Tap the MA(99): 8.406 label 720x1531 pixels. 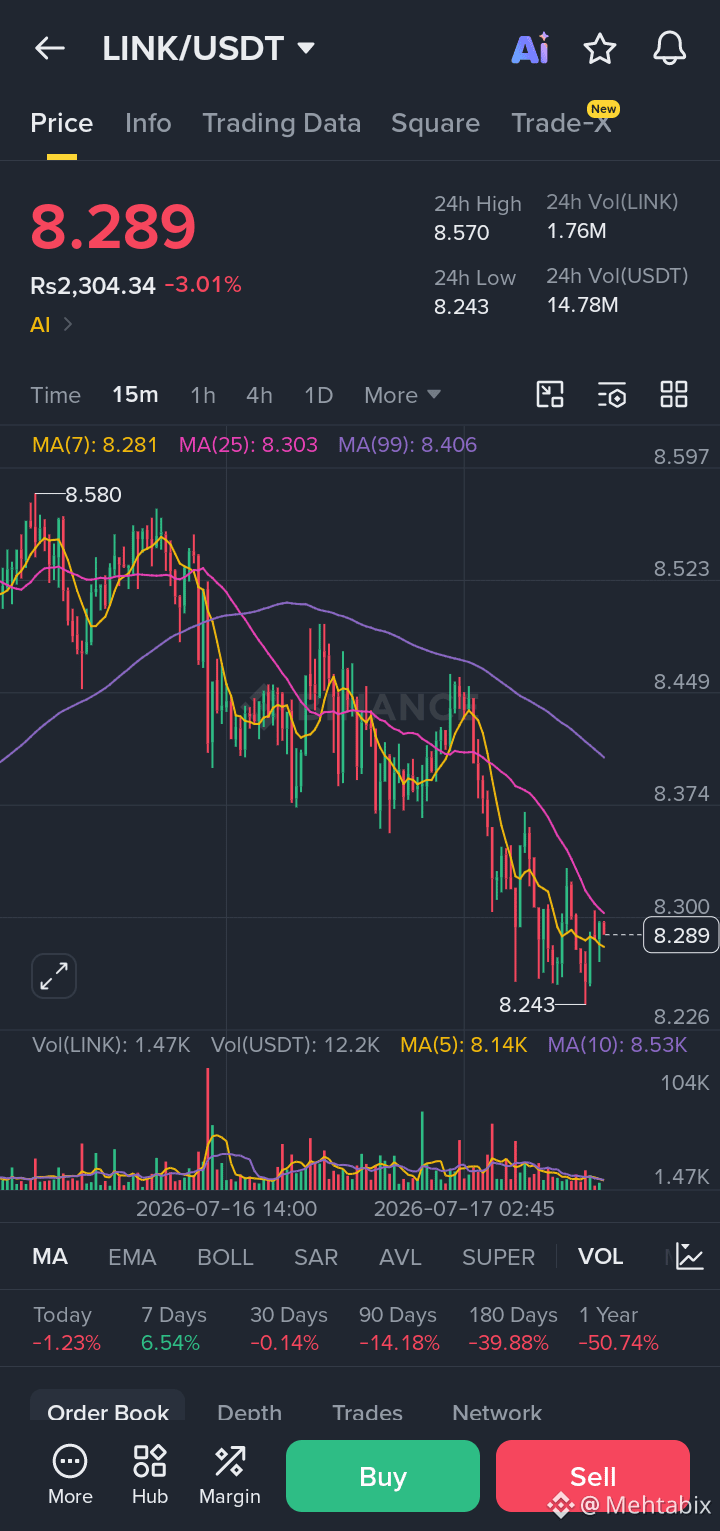[408, 445]
